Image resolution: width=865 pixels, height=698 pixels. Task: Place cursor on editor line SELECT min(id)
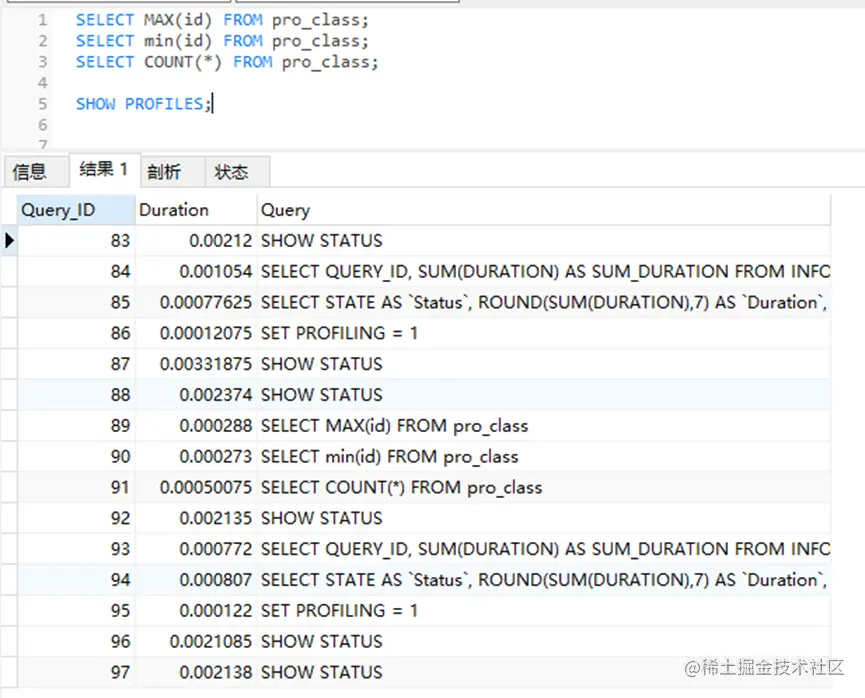click(222, 41)
